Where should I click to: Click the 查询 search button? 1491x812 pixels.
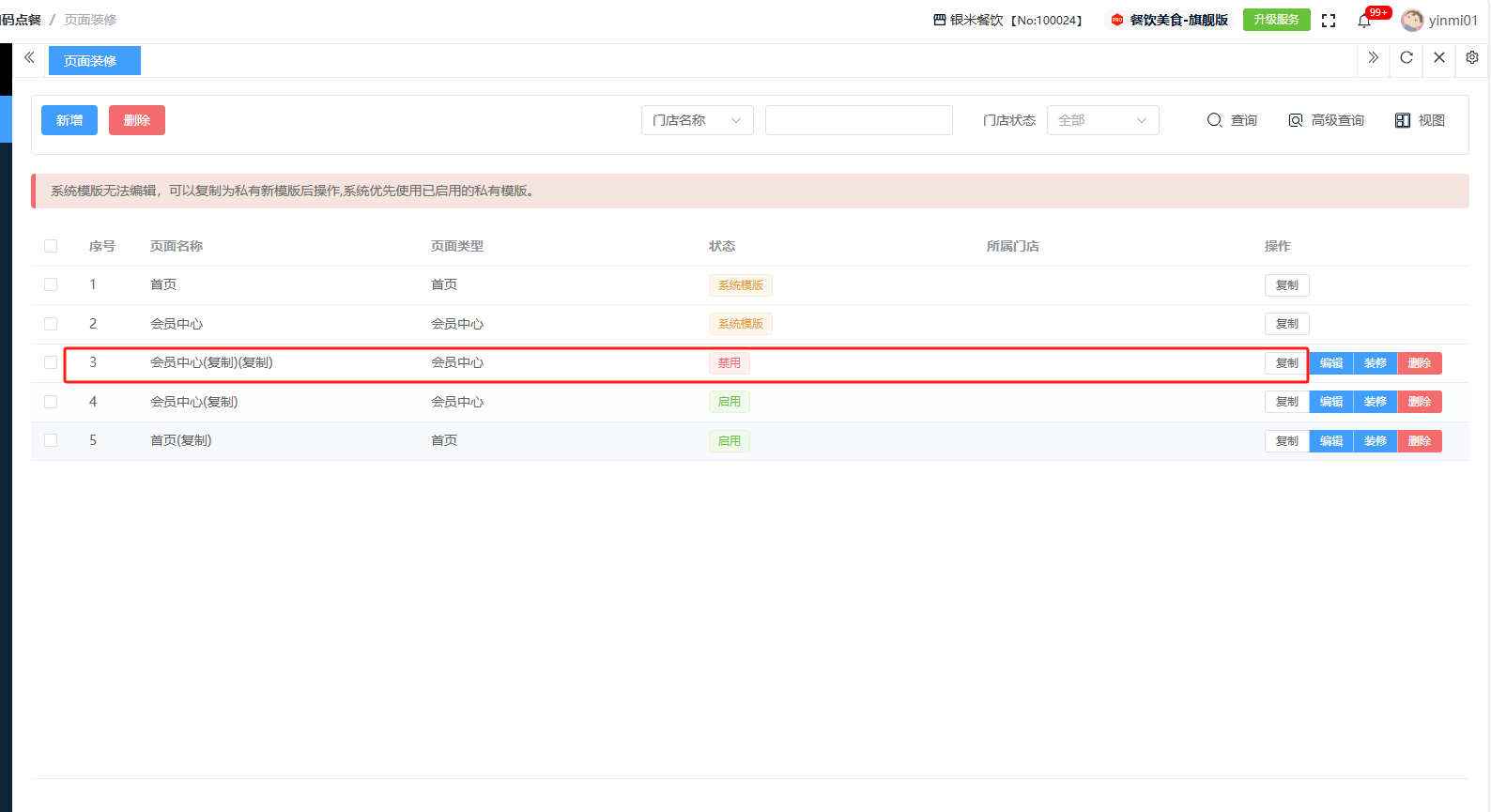coord(1232,120)
